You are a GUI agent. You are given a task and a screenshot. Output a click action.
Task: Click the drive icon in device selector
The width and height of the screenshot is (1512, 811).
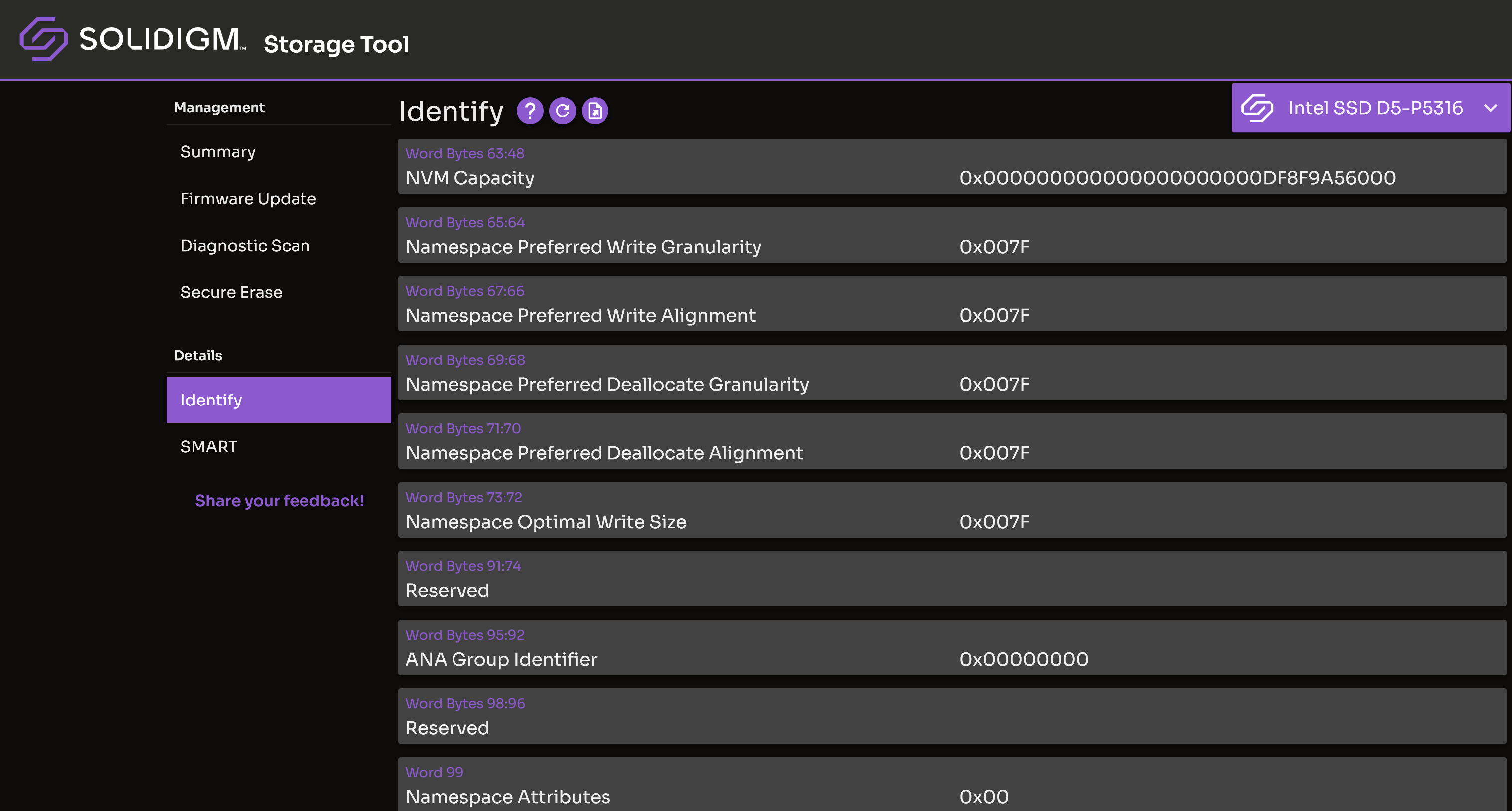(1257, 108)
